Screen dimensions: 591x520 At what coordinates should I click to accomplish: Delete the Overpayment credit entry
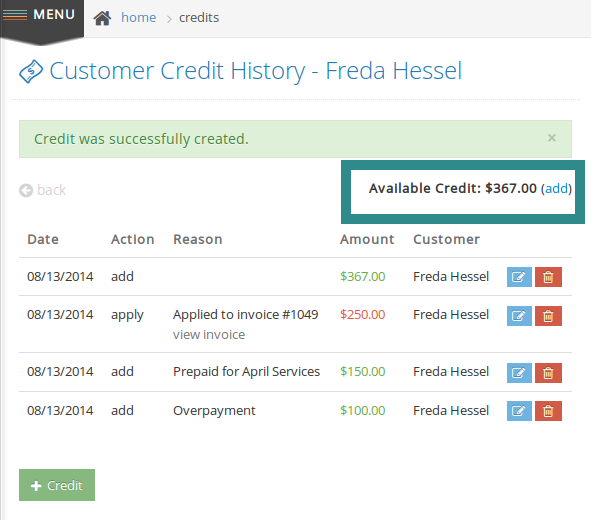548,411
